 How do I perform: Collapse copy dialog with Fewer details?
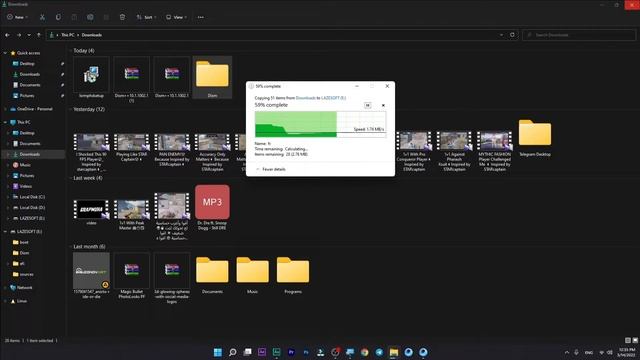coord(271,169)
